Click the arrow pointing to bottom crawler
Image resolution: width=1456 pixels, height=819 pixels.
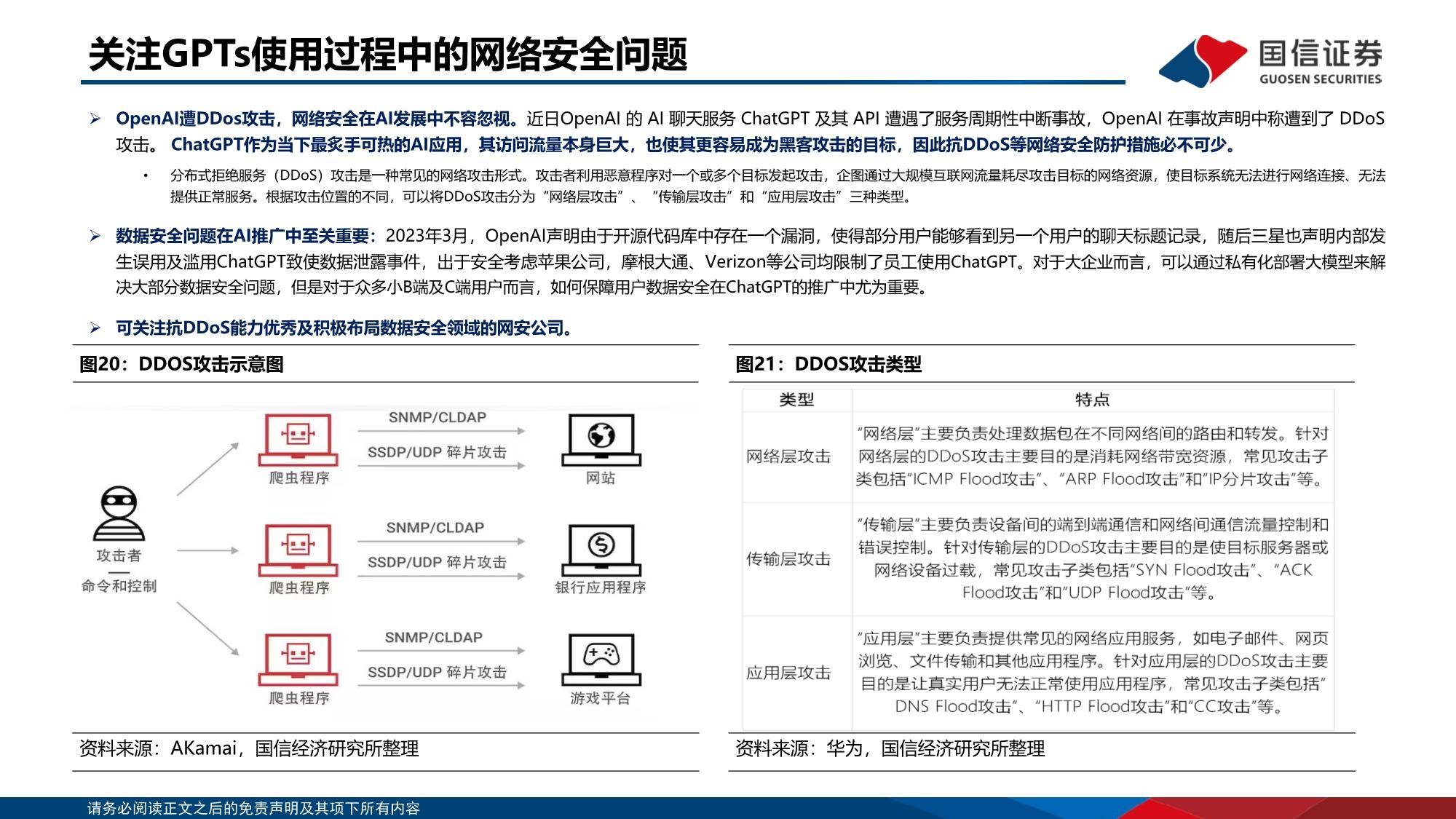click(208, 629)
